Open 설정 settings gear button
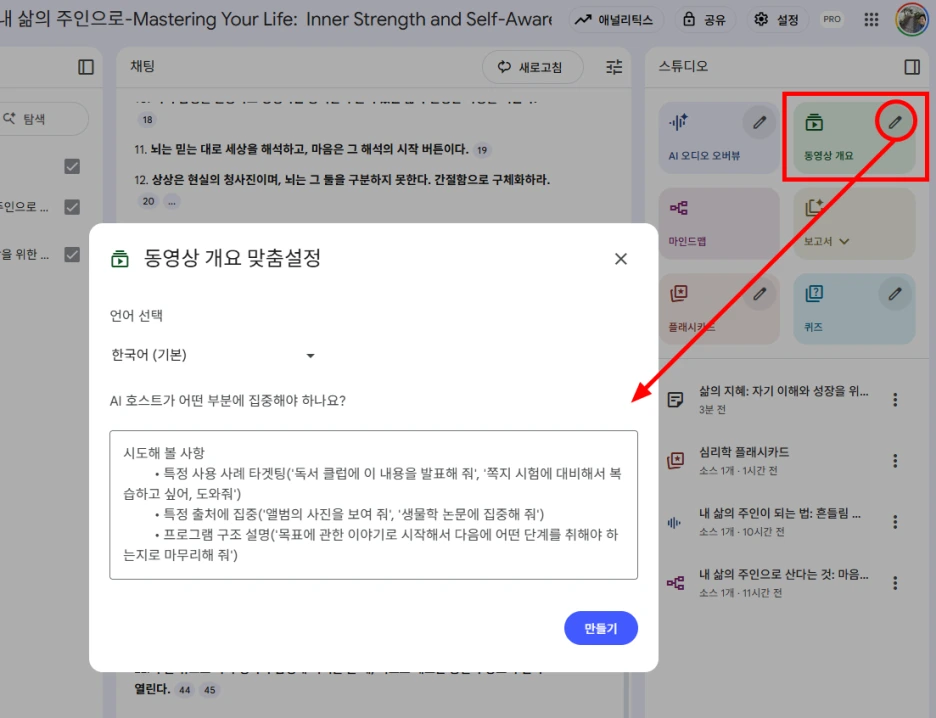The width and height of the screenshot is (936, 718). [x=776, y=20]
